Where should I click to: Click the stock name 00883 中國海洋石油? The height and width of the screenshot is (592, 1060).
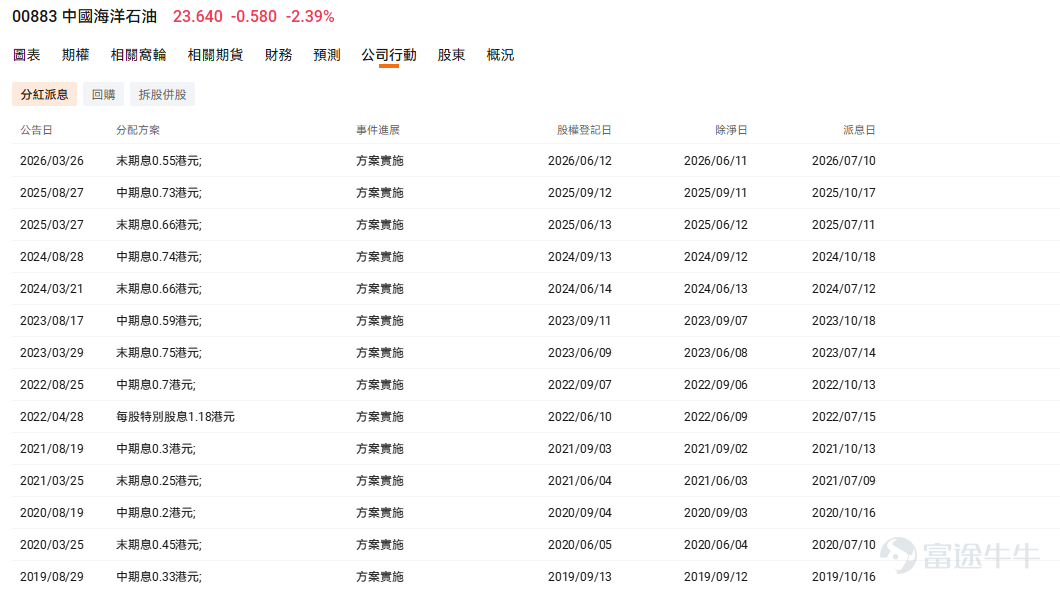[85, 16]
